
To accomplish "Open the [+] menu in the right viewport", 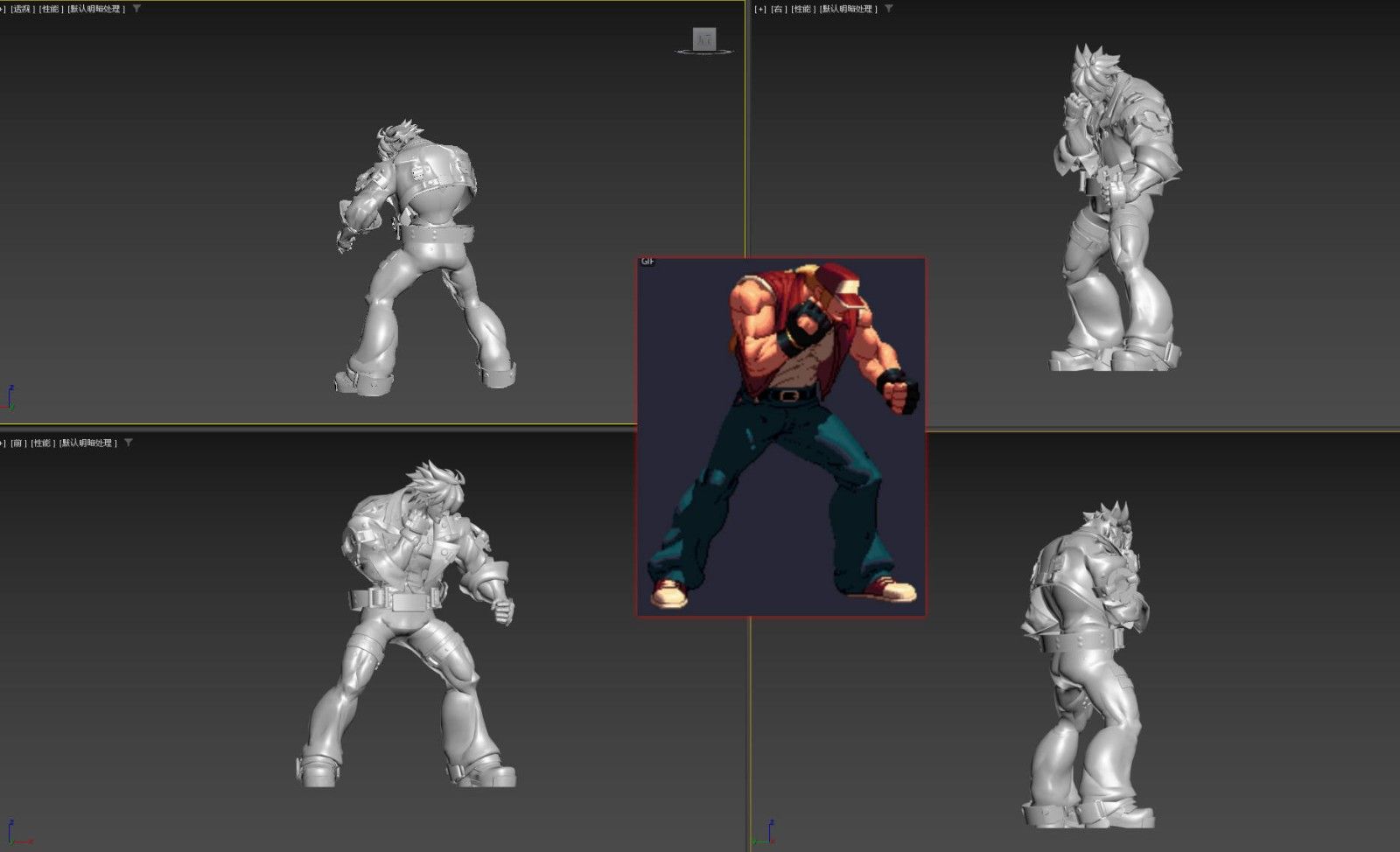I will click(760, 9).
